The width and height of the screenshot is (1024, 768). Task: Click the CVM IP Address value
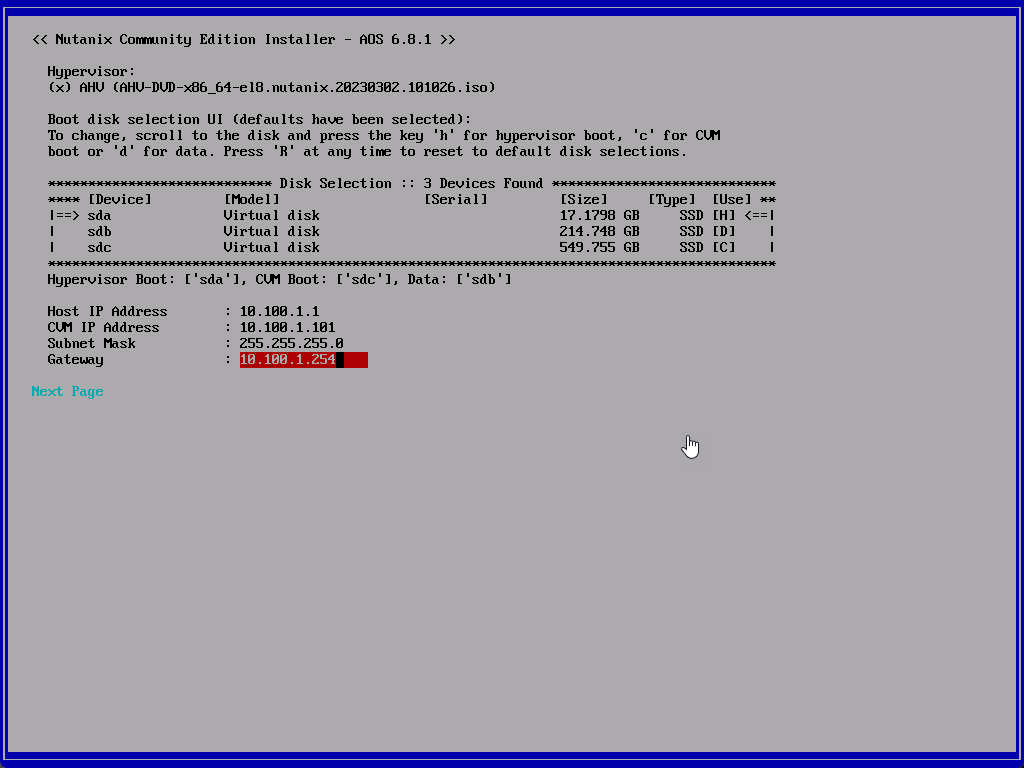(x=287, y=327)
